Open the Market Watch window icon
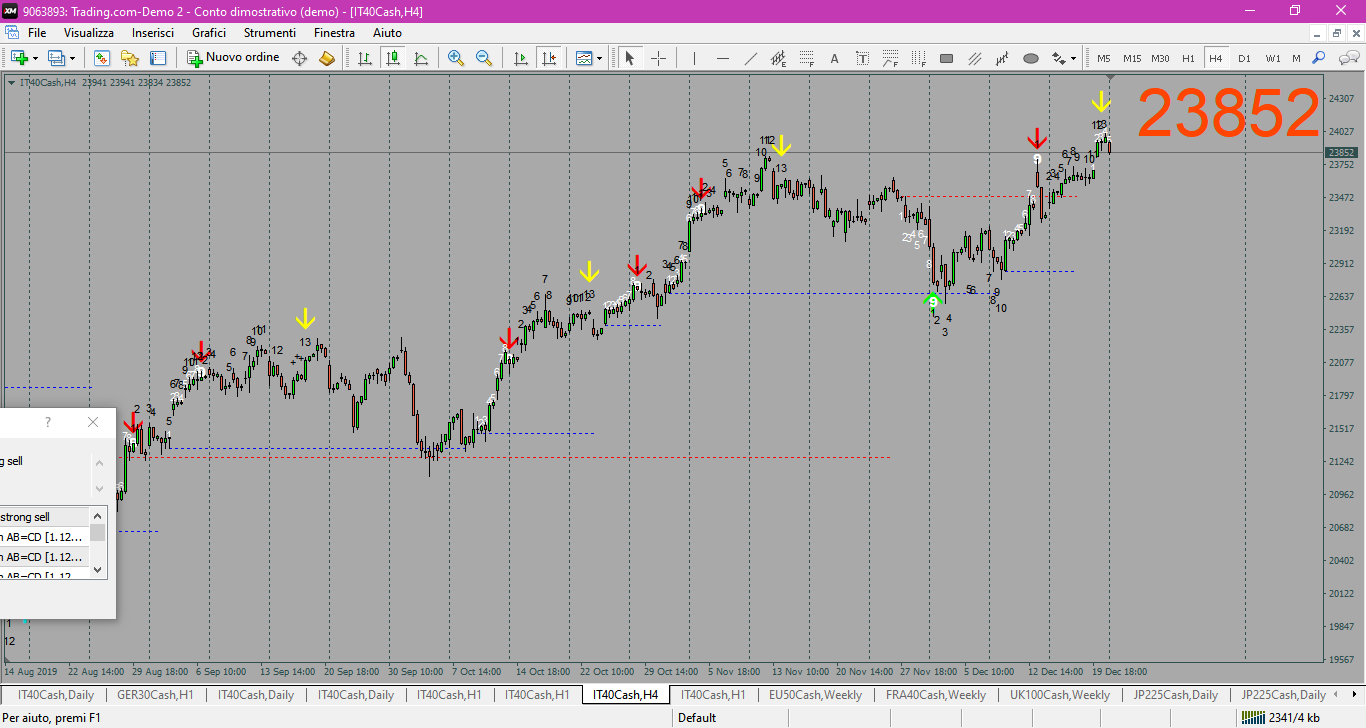1366x728 pixels. pyautogui.click(x=102, y=58)
